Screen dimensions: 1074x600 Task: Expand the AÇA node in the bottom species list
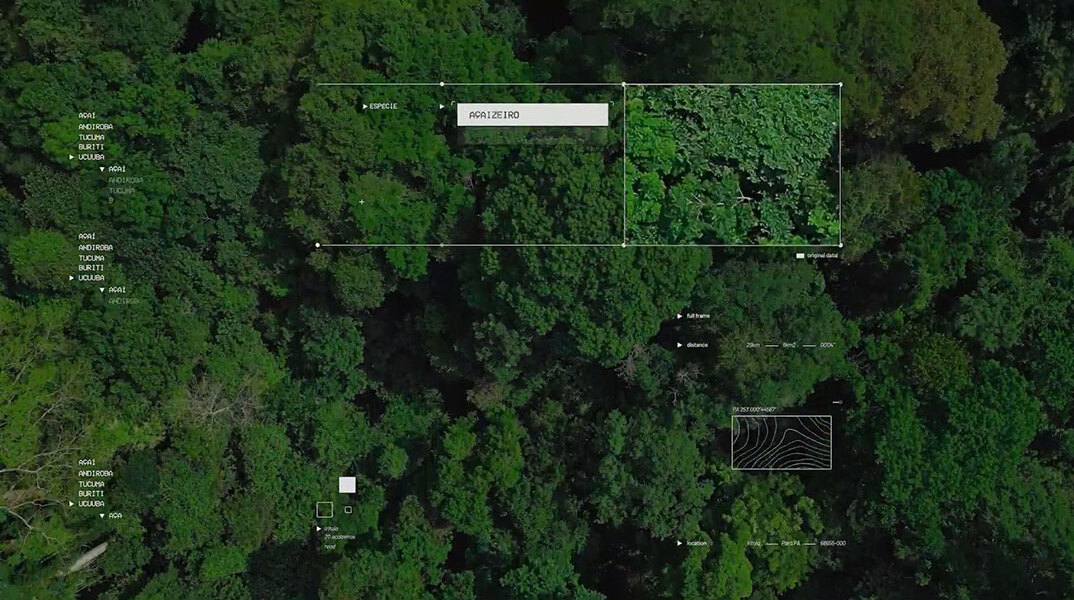[102, 516]
